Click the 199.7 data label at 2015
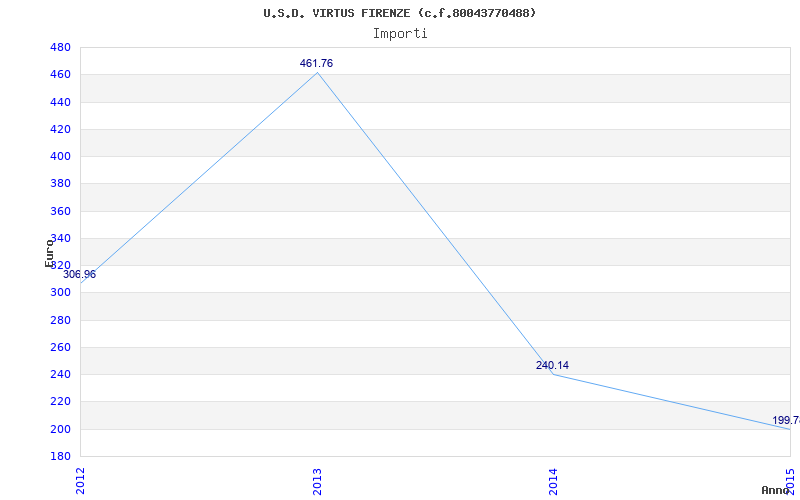The width and height of the screenshot is (800, 500). click(x=786, y=420)
